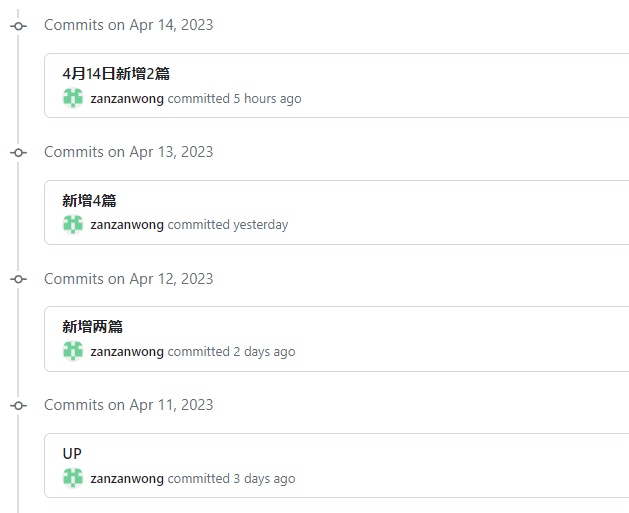Click the timeline commit marker for Apr 12, 2023
The width and height of the screenshot is (629, 513).
click(18, 279)
